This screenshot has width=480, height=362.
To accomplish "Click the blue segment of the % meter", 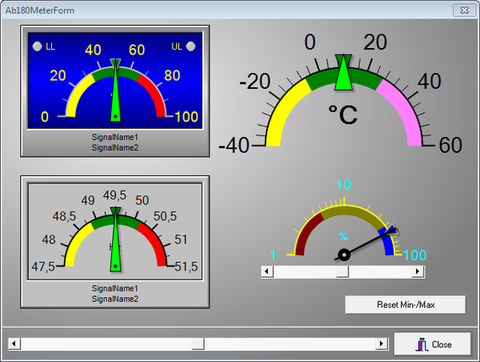I will point(387,242).
